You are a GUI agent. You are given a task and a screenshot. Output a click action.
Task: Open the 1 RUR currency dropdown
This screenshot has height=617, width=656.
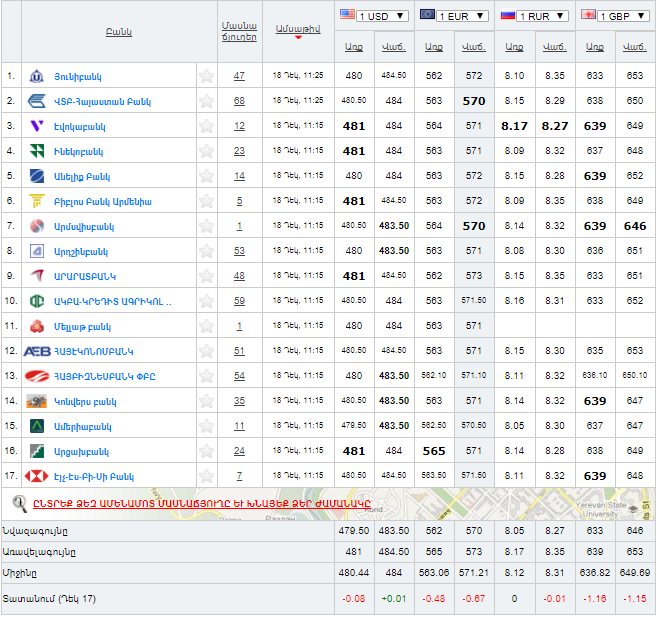[543, 16]
